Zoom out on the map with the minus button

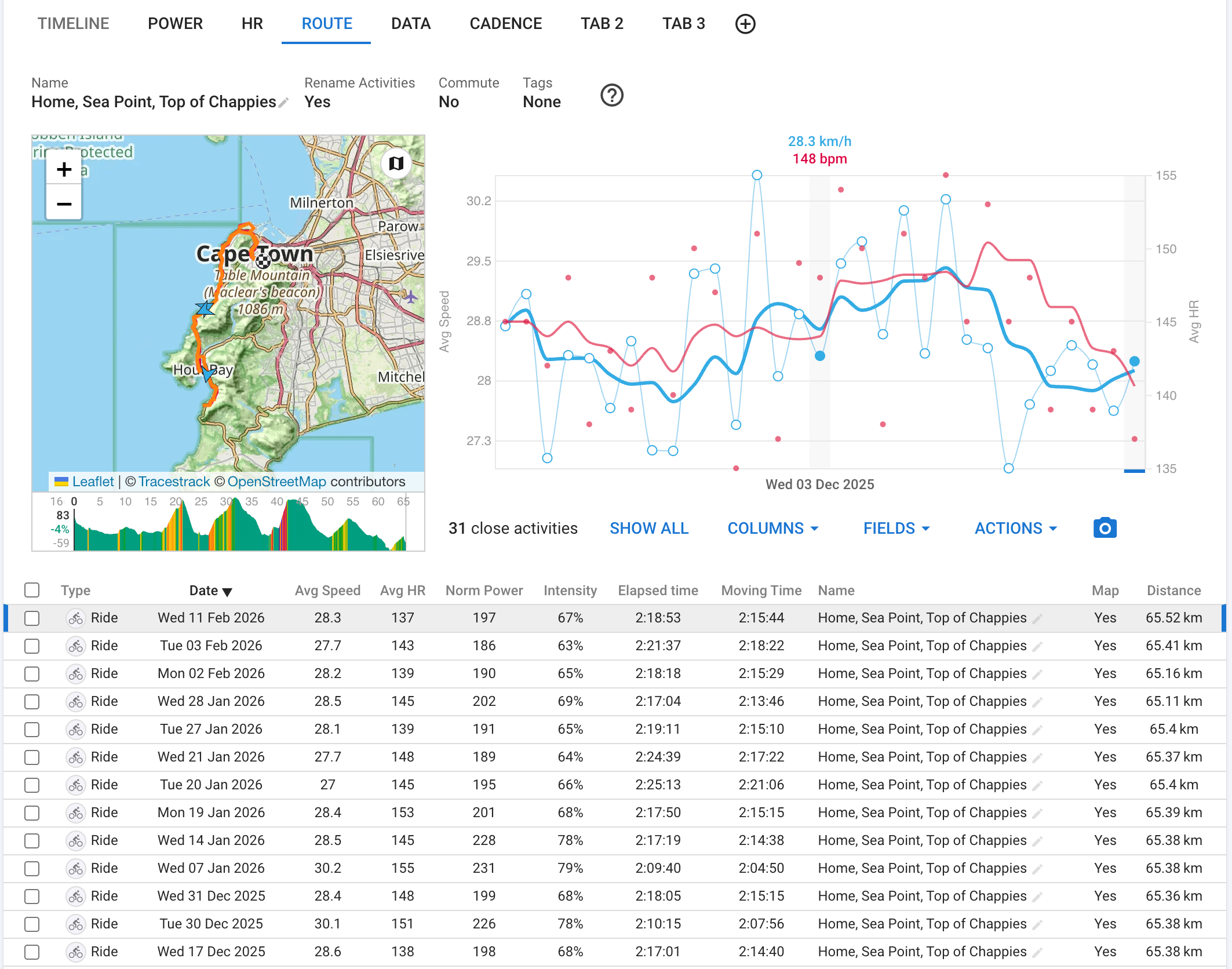tap(64, 203)
